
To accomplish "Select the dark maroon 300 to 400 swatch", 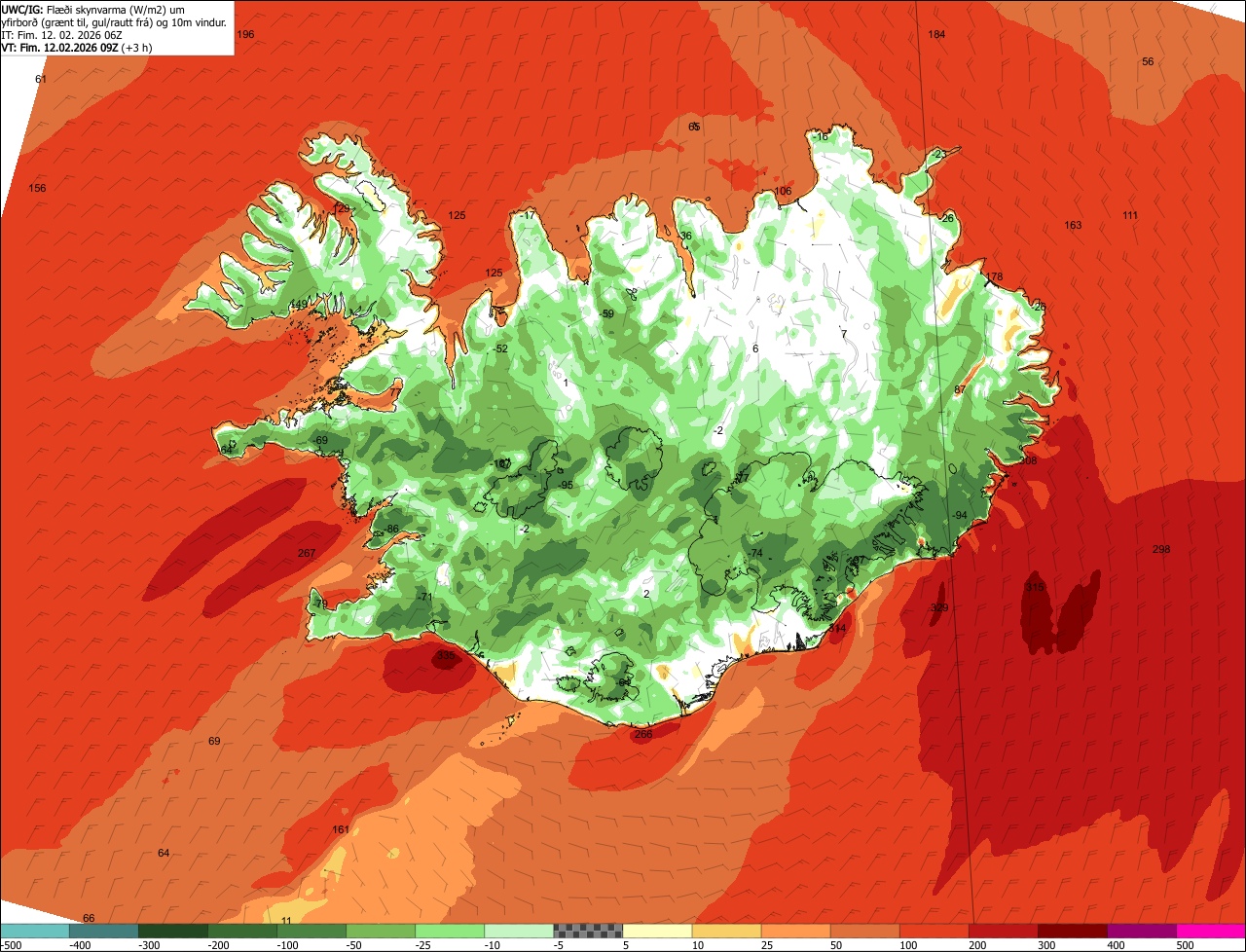I will coord(1073,931).
